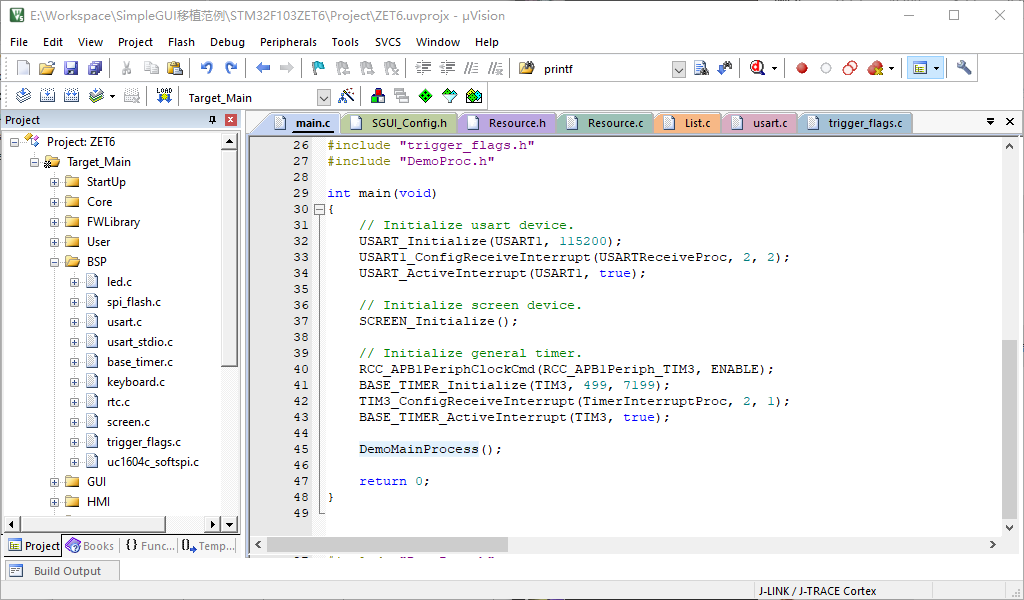Open the Books panel tab
This screenshot has width=1024, height=600.
click(90, 546)
